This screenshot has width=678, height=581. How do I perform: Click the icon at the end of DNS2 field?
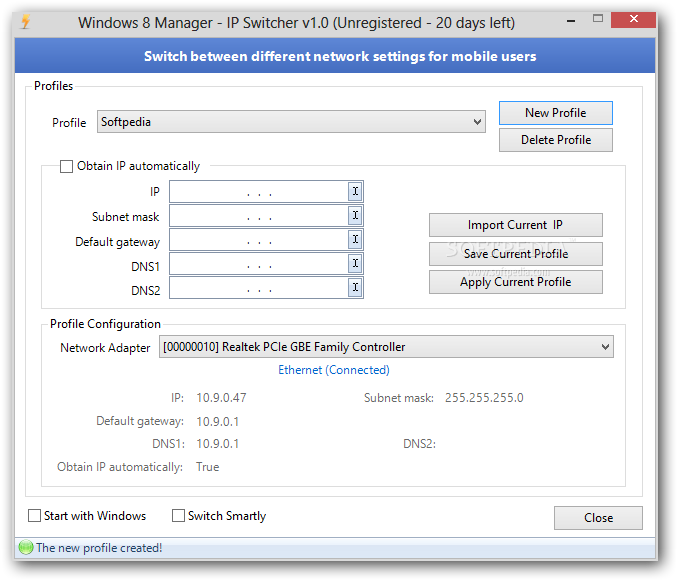(355, 287)
